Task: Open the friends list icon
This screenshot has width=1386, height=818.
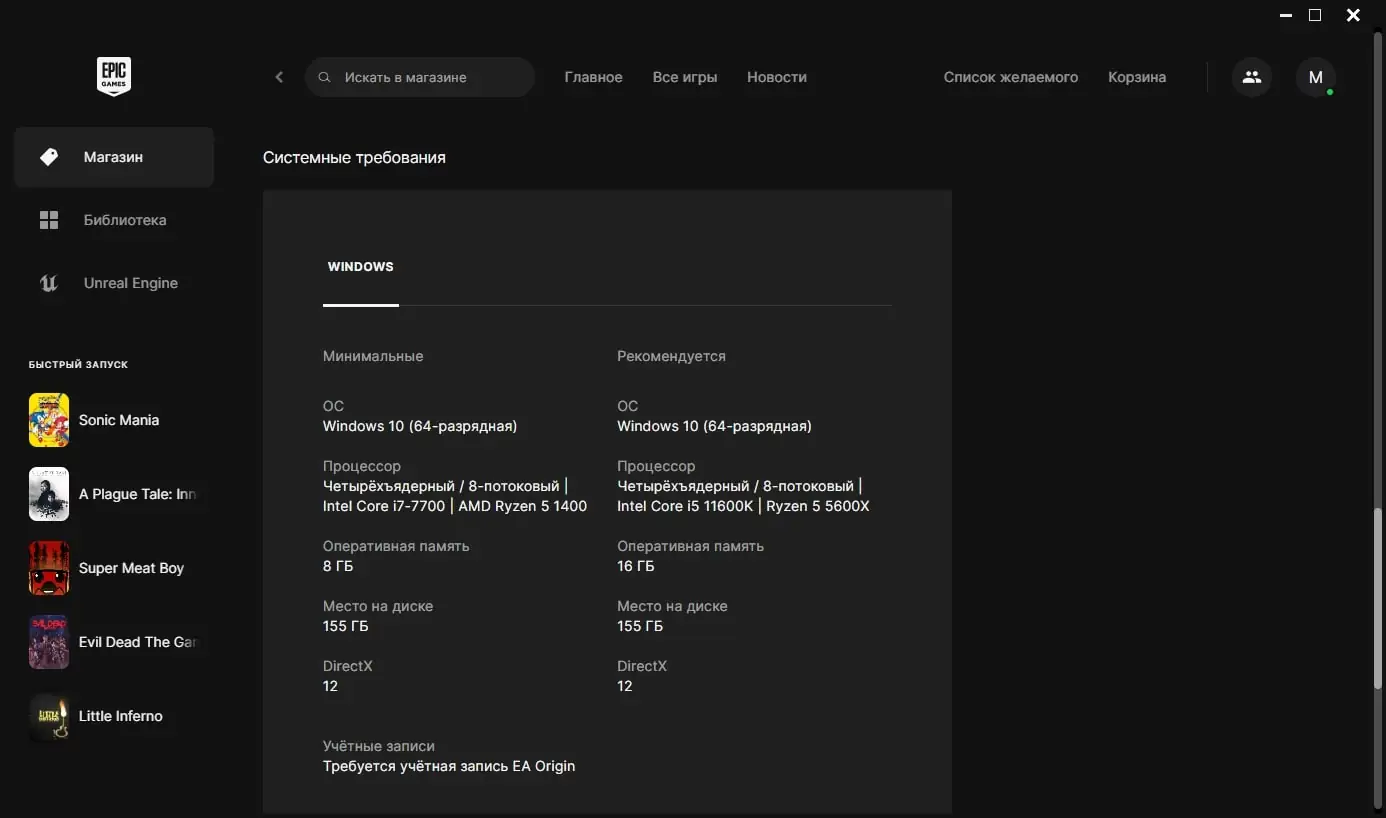Action: 1251,77
